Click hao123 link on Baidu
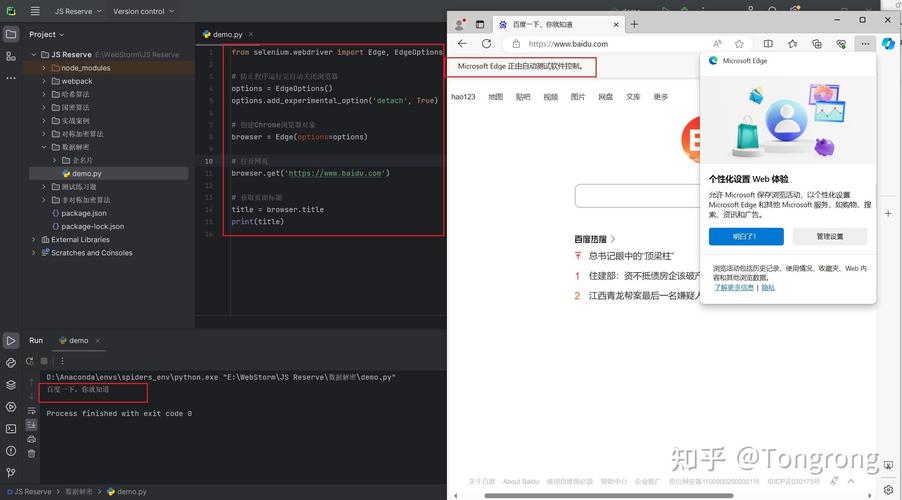Viewport: 902px width, 500px height. 463,97
